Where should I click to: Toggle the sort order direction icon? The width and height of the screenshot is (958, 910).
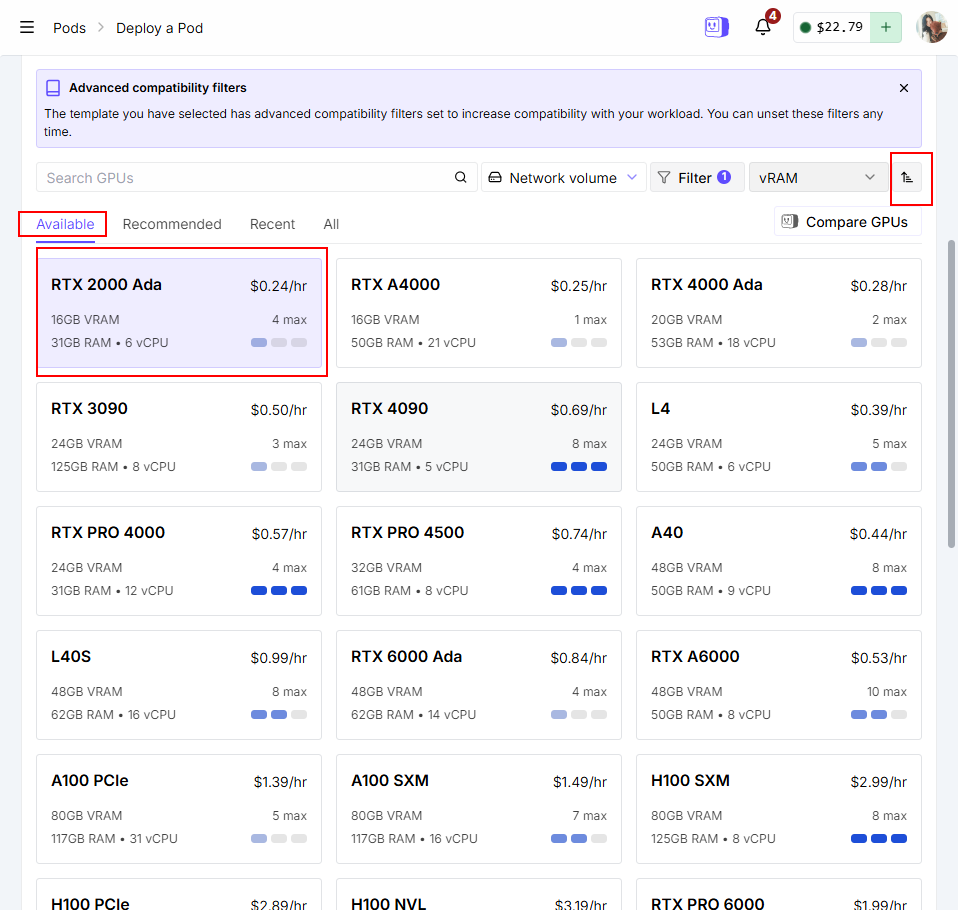point(907,178)
